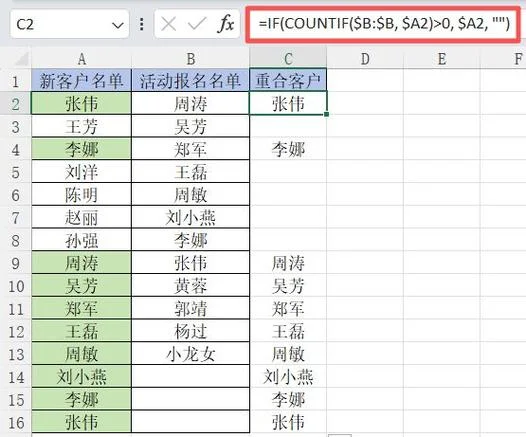Open the fx insert function dialog
Image resolution: width=526 pixels, height=437 pixels.
(226, 24)
